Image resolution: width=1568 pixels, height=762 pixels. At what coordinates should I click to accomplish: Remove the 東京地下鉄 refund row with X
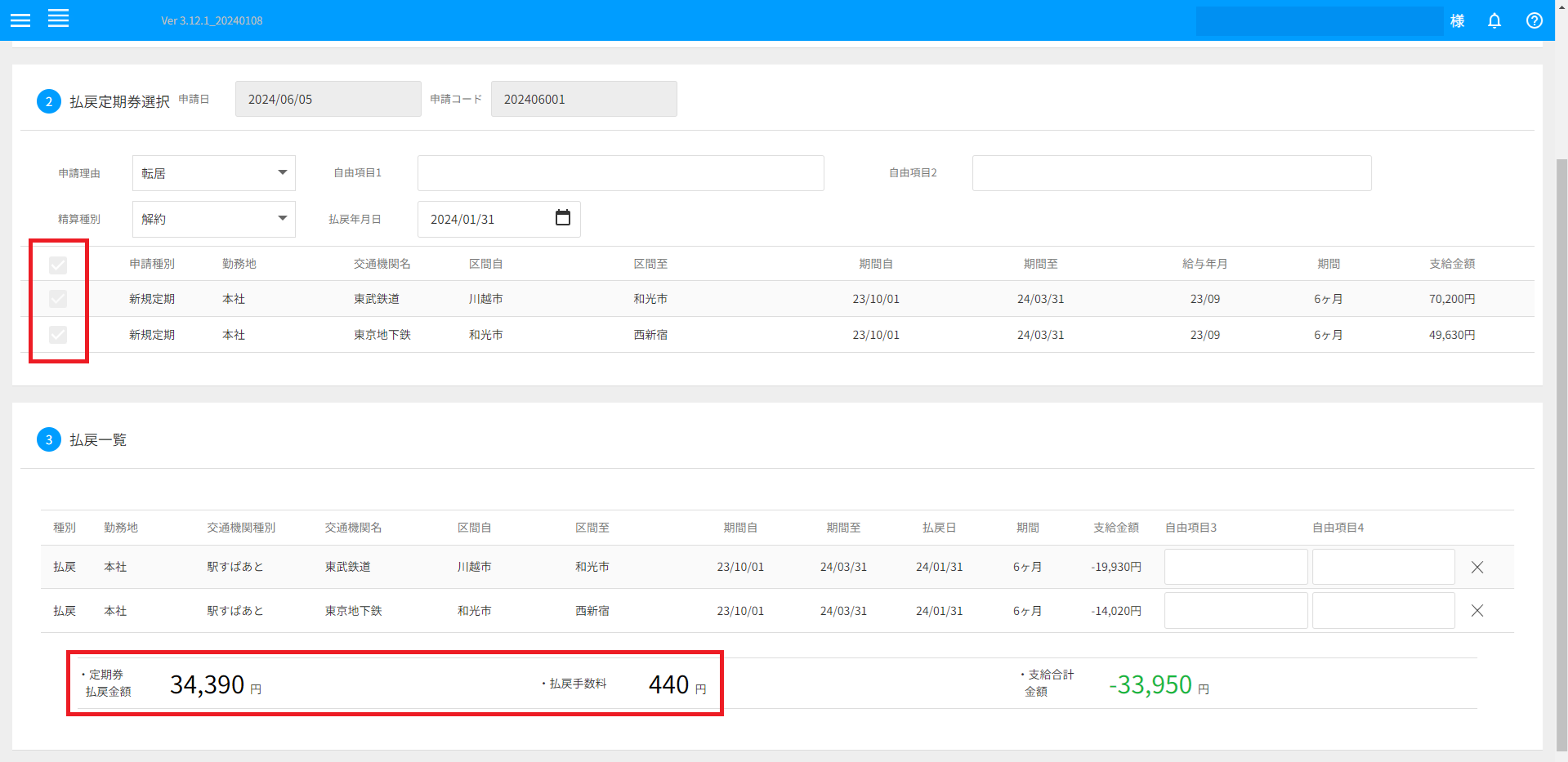[1477, 610]
